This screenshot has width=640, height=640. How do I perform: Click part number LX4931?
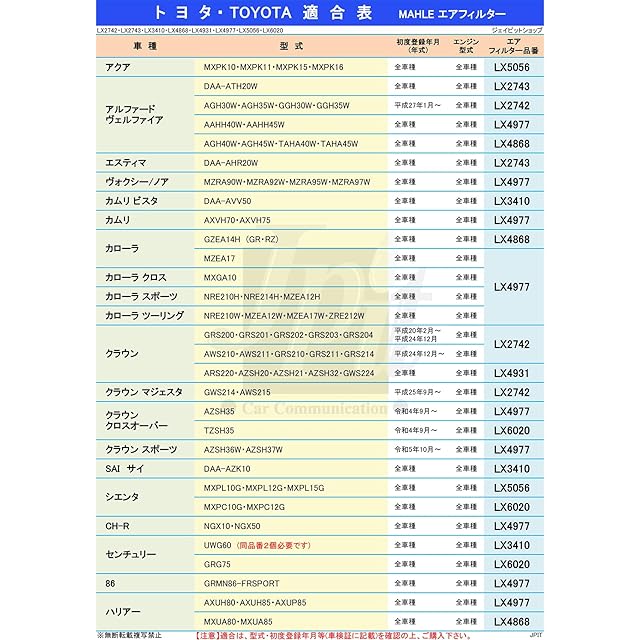pos(511,373)
